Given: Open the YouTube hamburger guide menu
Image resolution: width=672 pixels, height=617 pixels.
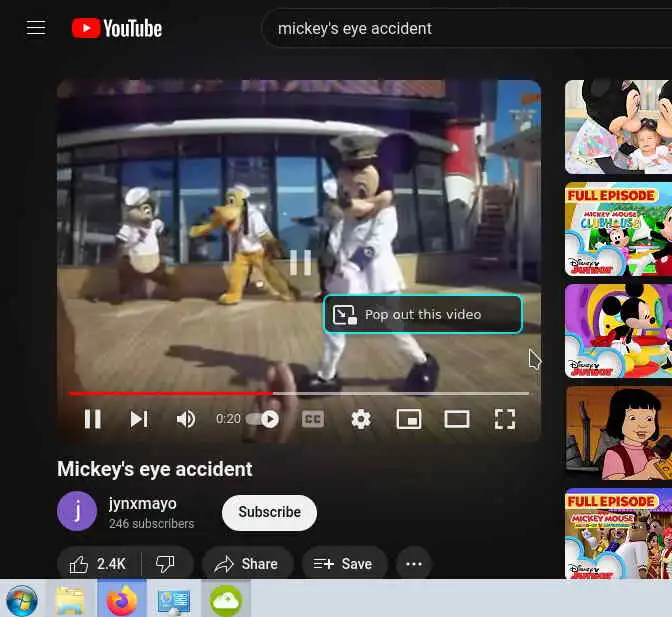Looking at the screenshot, I should coord(36,28).
